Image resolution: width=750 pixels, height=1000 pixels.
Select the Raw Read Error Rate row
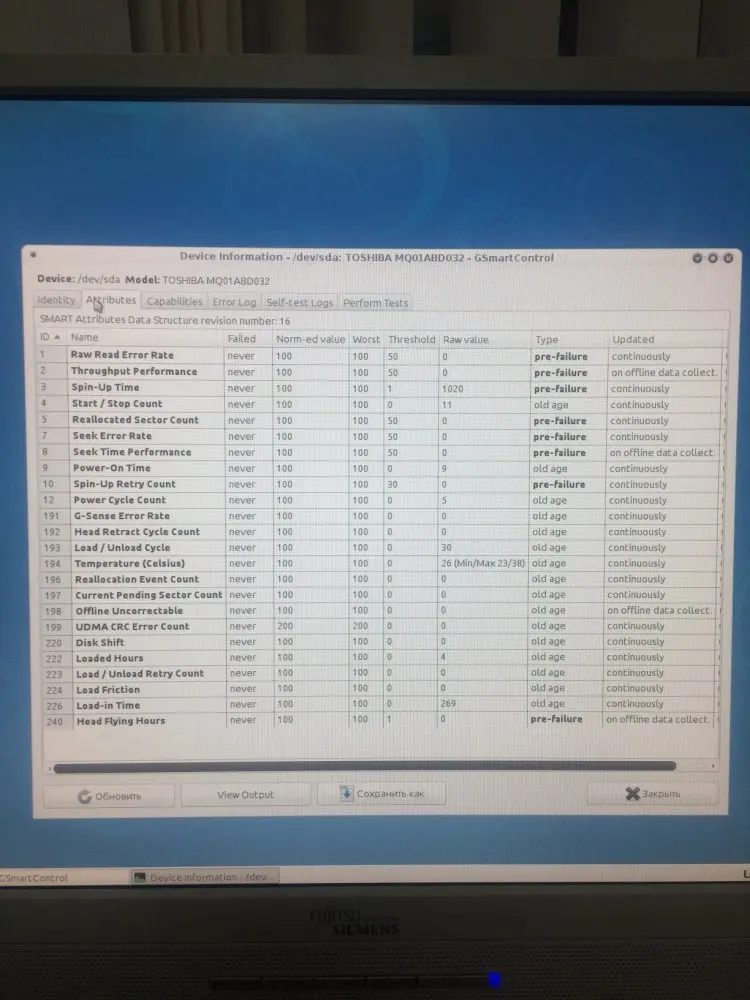(381, 355)
